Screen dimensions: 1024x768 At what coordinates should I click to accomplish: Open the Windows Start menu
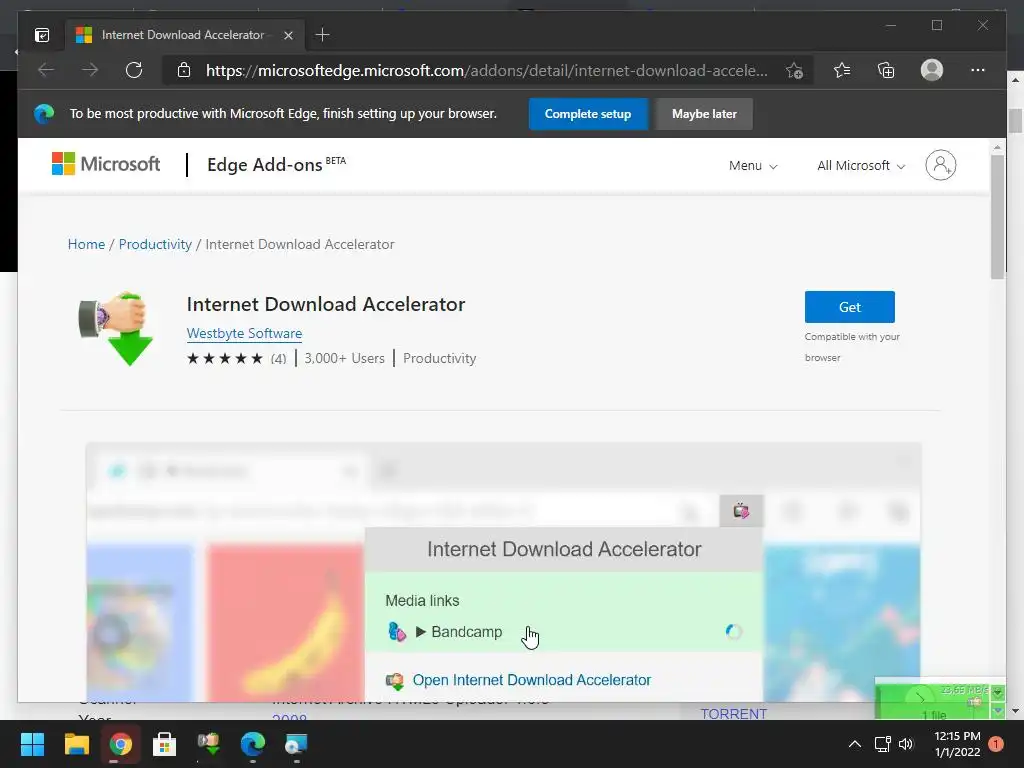pyautogui.click(x=32, y=744)
